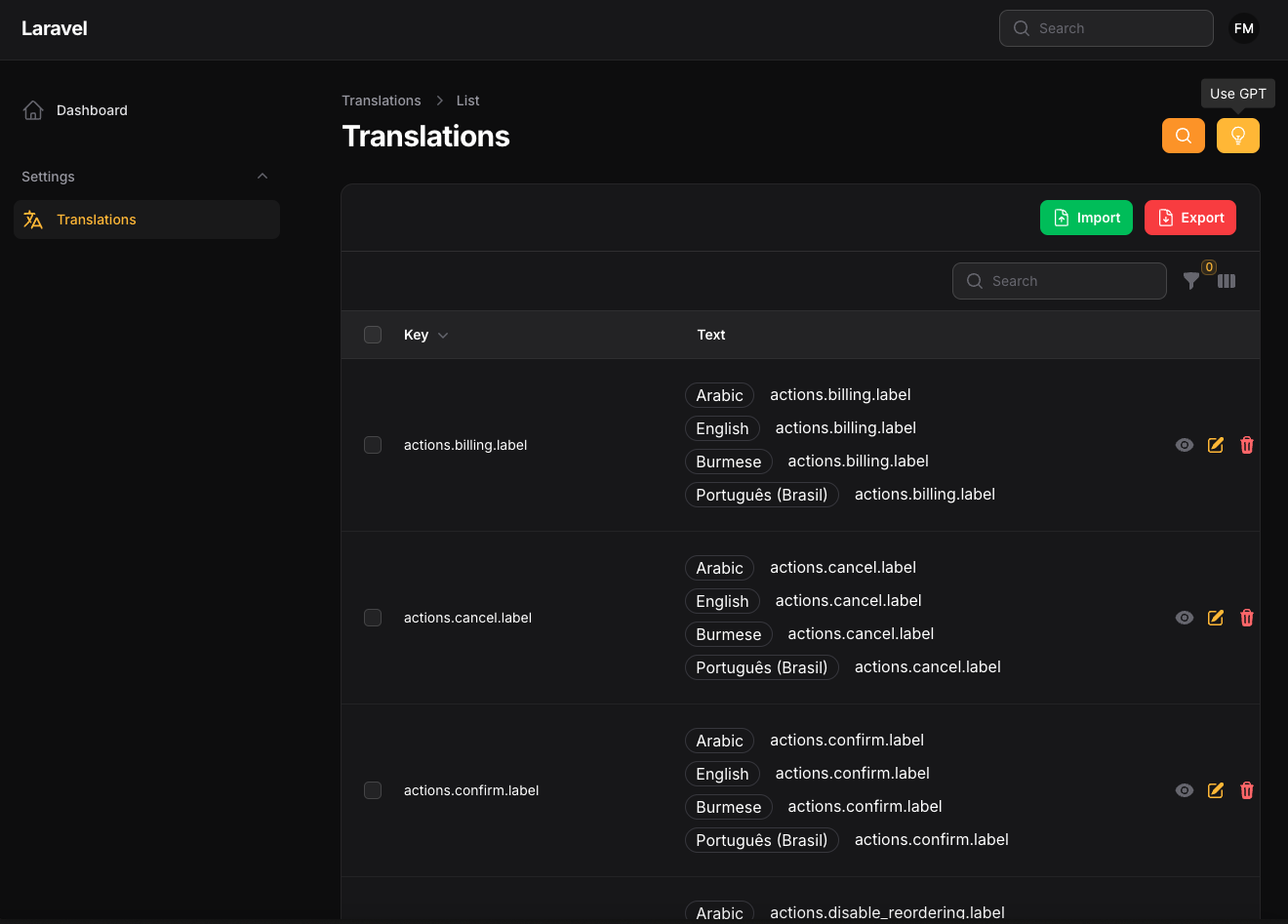View the actions.confirm.label row eye icon

1185,790
